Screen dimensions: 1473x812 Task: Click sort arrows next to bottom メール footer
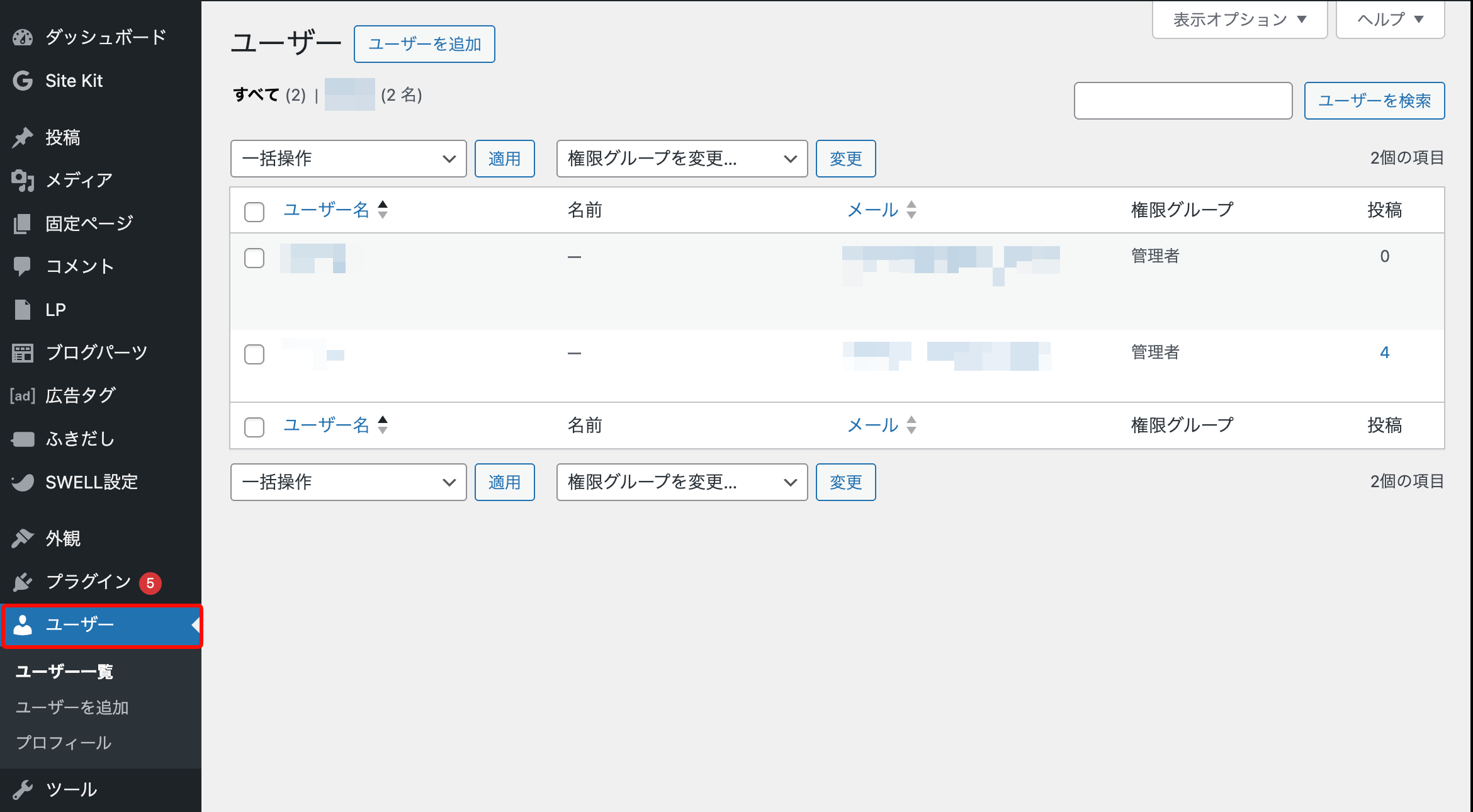coord(911,425)
